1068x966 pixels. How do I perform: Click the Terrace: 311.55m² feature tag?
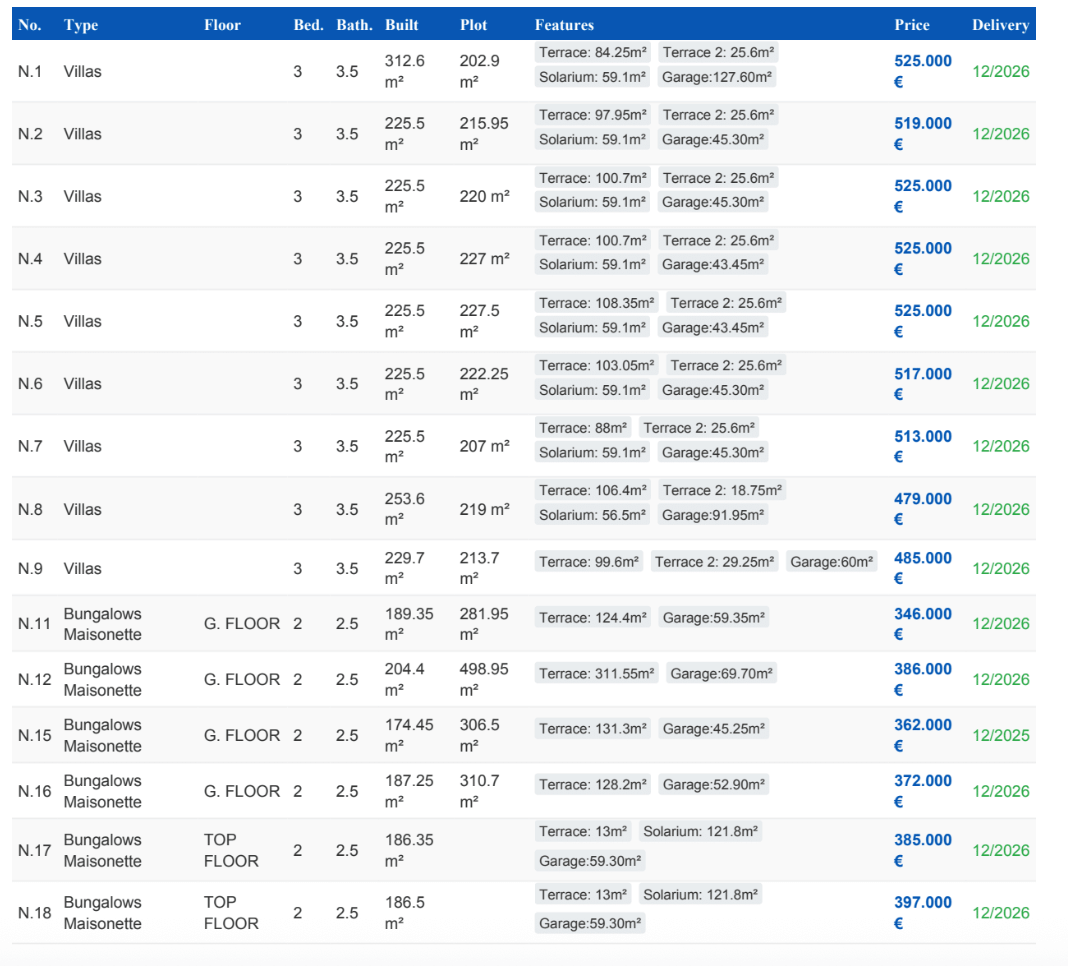597,674
